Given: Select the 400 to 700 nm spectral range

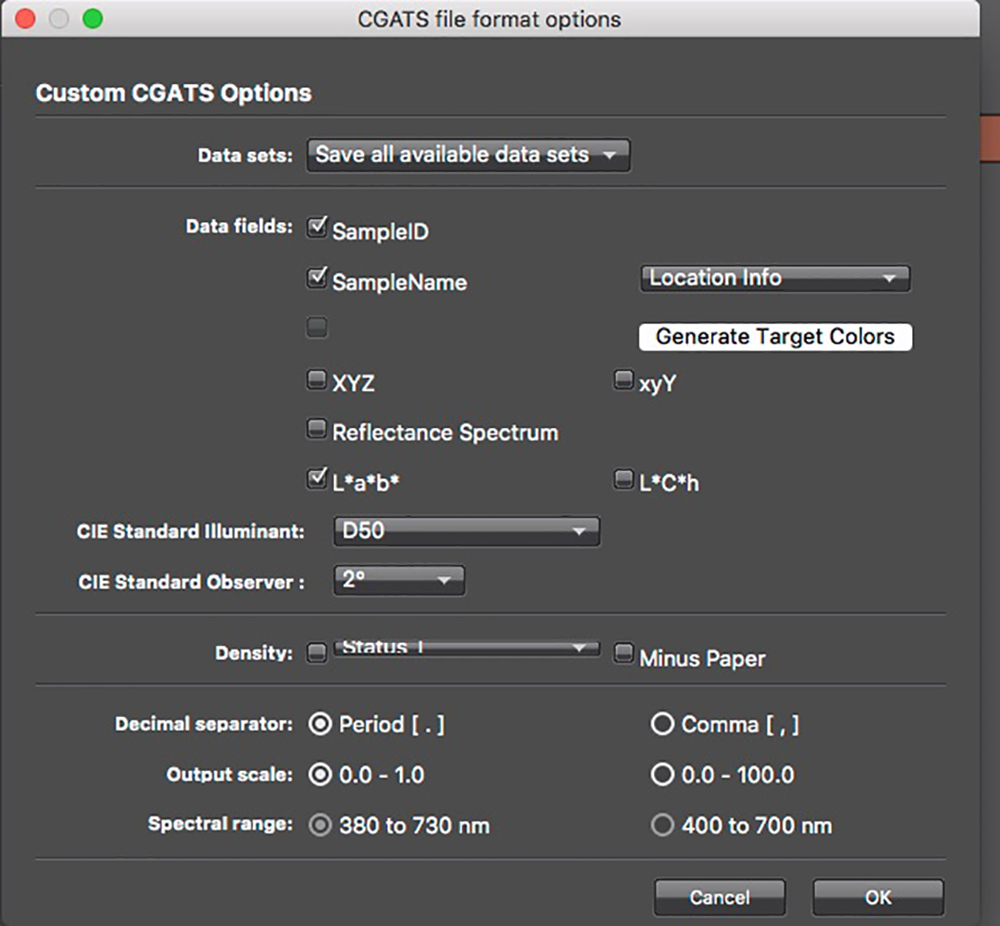Looking at the screenshot, I should click(x=662, y=826).
